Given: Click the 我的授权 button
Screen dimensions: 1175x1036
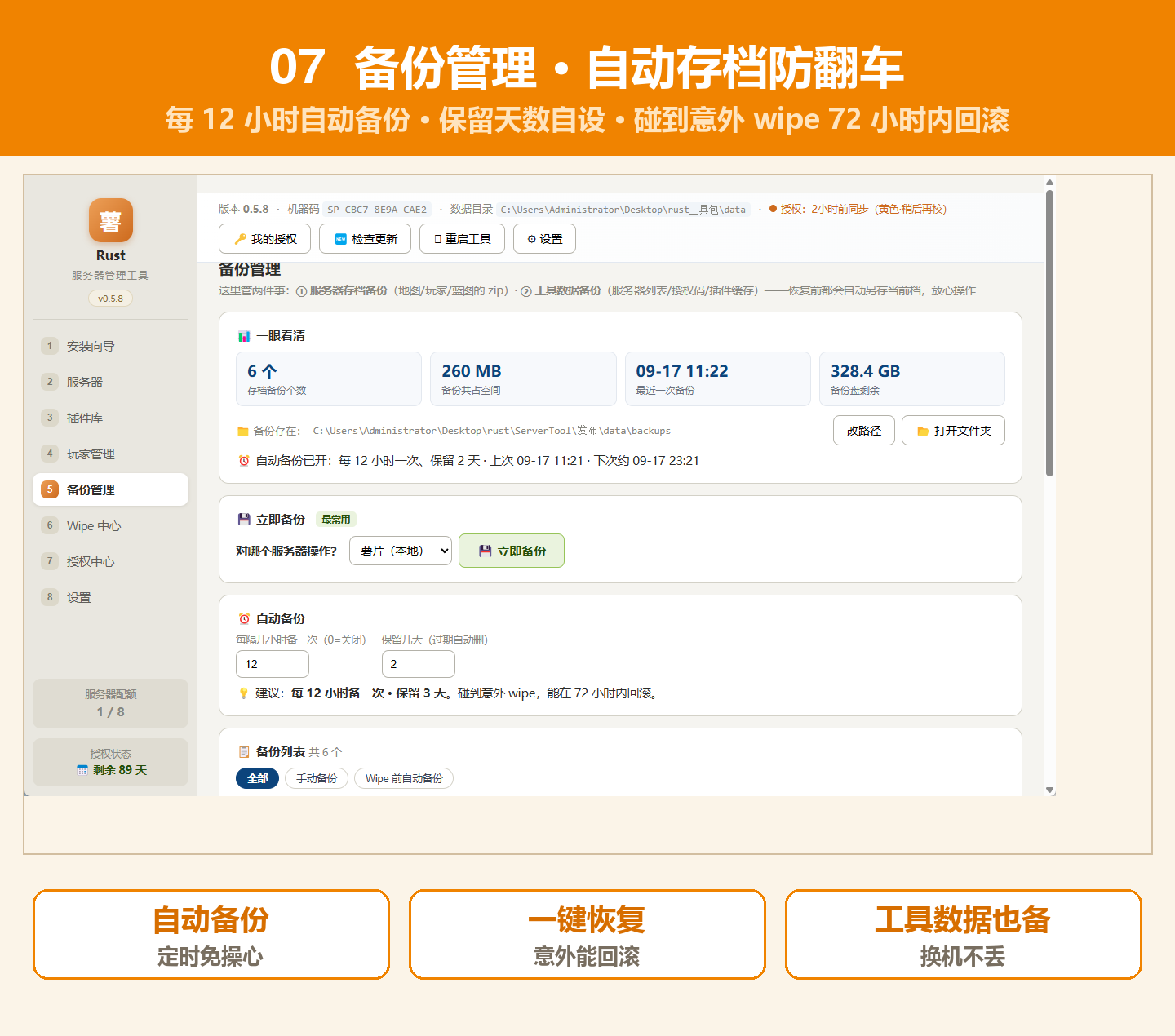Looking at the screenshot, I should point(264,239).
